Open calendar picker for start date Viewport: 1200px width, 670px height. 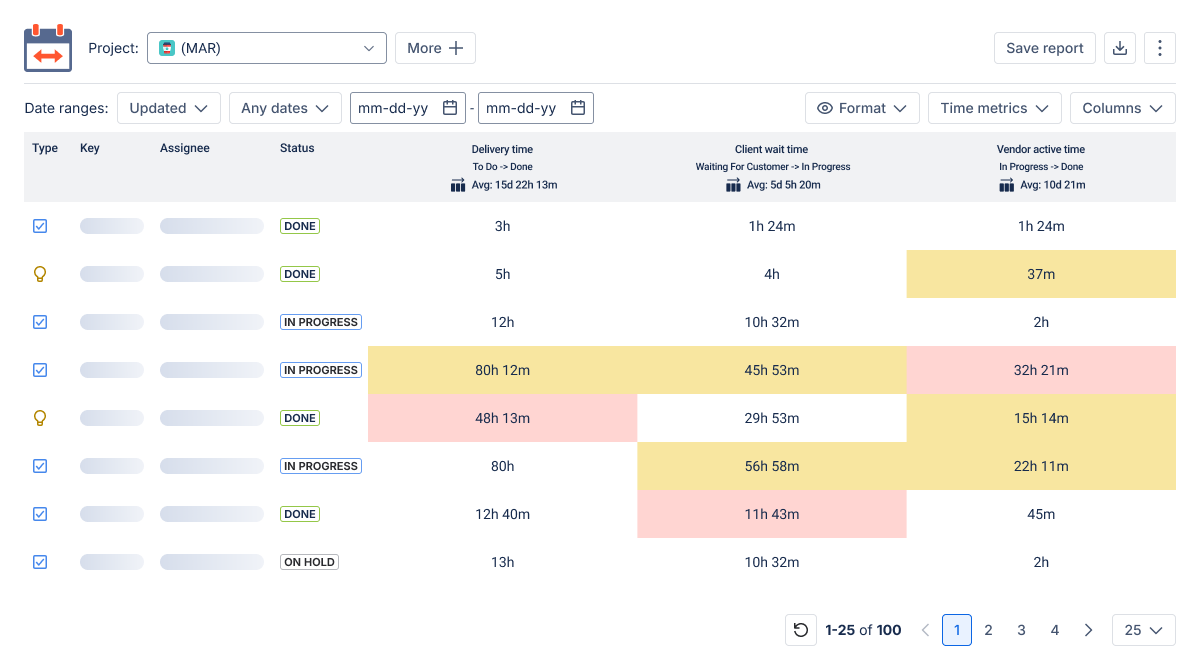[450, 108]
